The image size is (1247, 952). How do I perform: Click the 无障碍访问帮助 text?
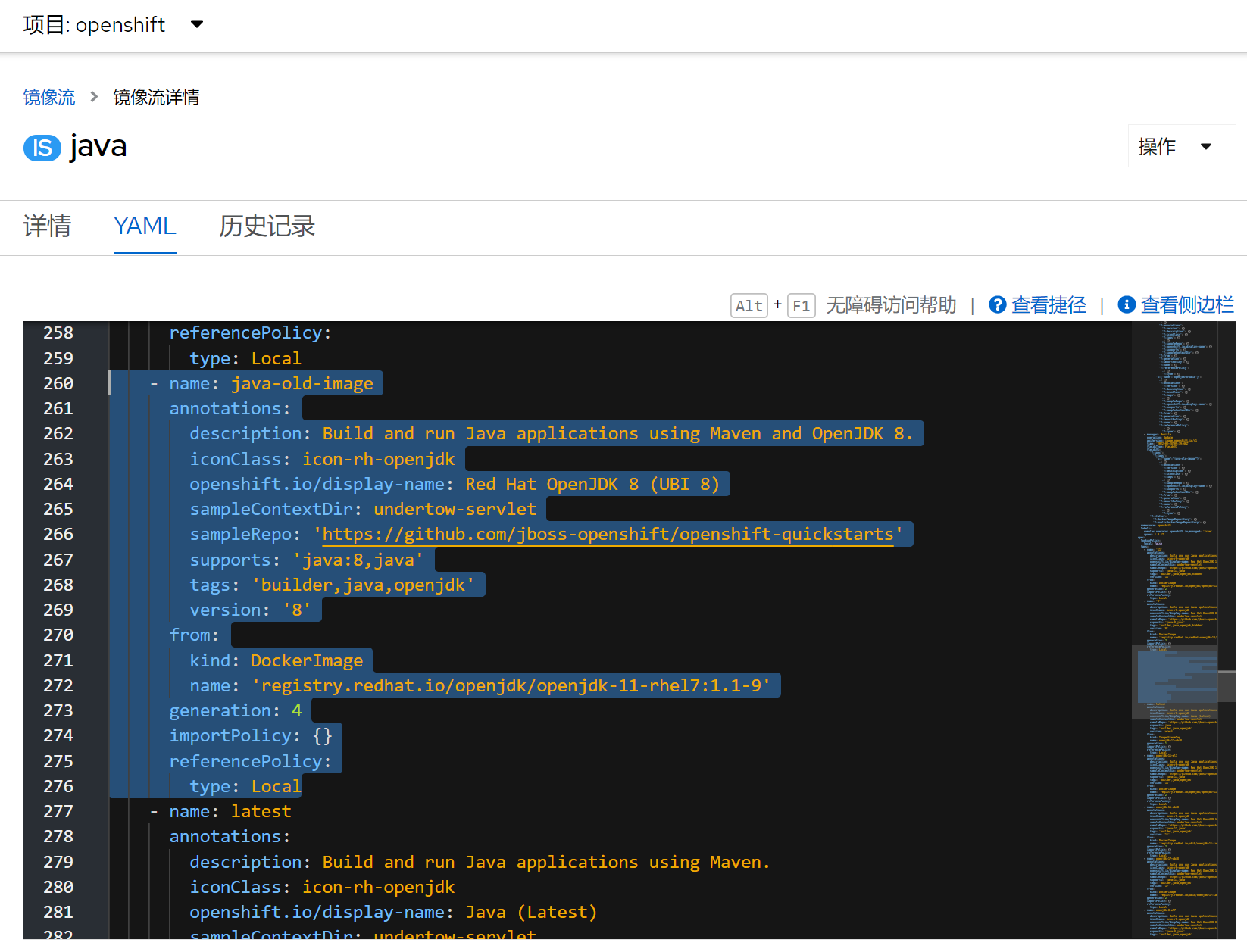(x=891, y=305)
